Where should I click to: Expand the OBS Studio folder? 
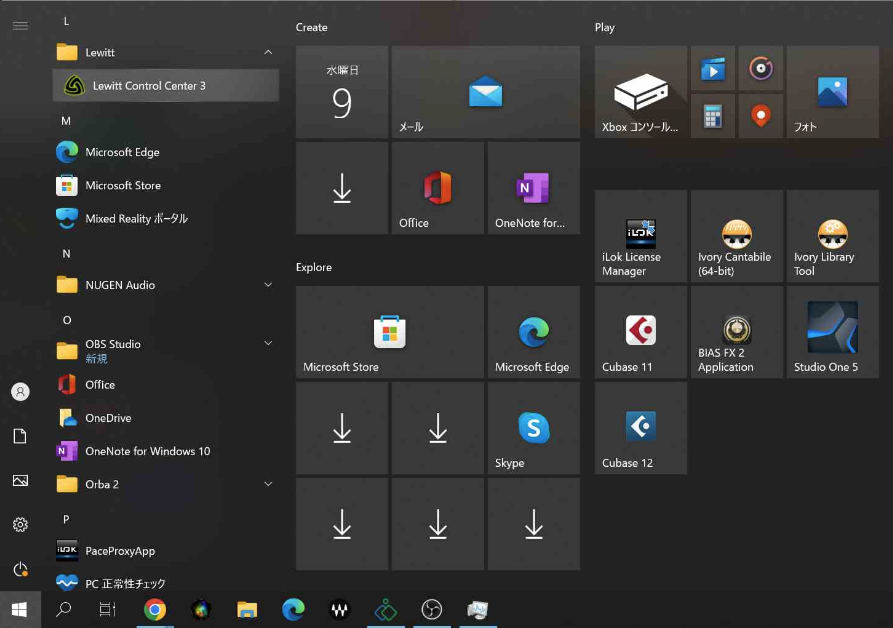pos(166,350)
